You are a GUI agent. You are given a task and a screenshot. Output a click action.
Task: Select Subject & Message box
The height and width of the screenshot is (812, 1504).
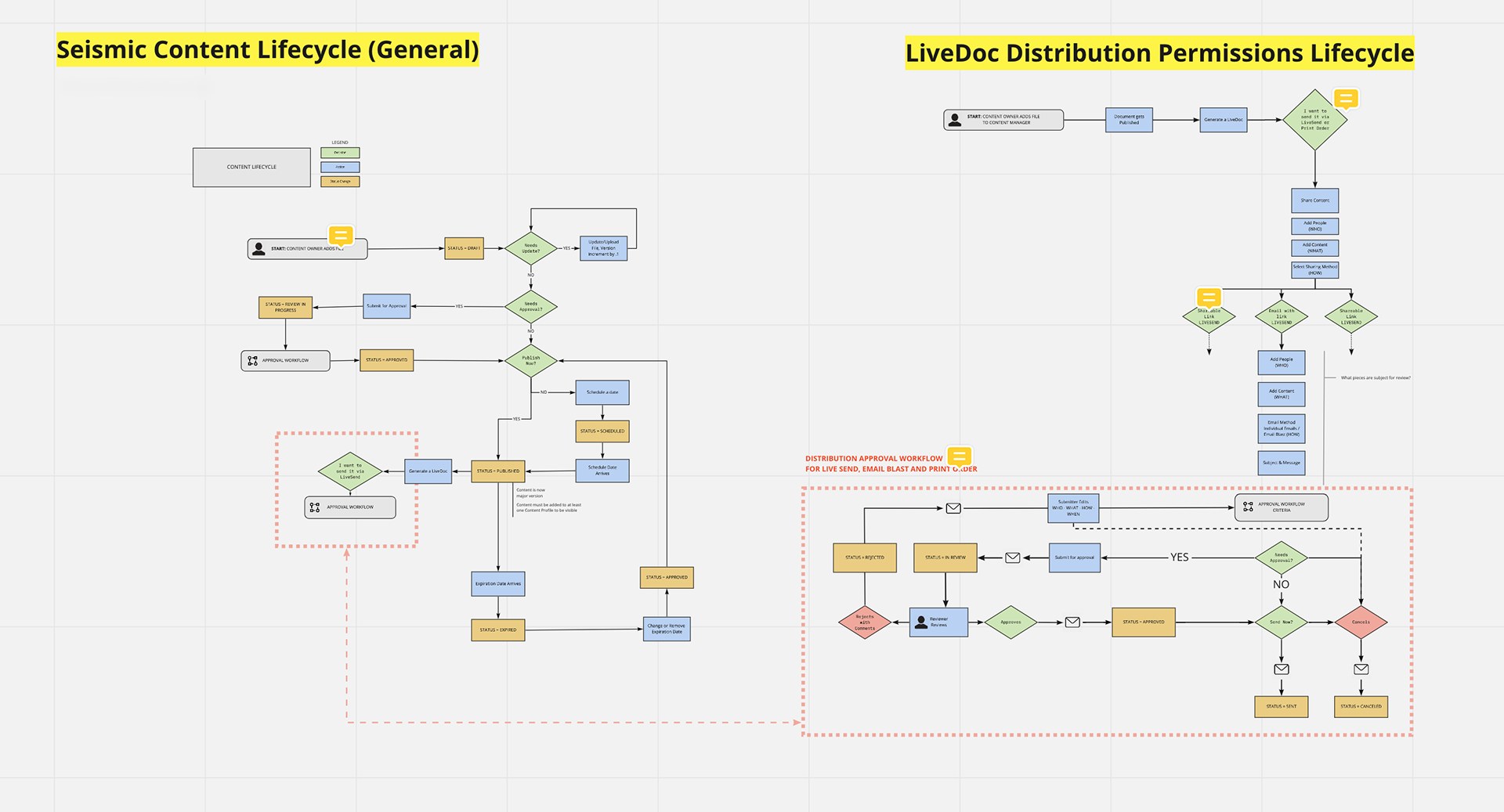(x=1282, y=463)
